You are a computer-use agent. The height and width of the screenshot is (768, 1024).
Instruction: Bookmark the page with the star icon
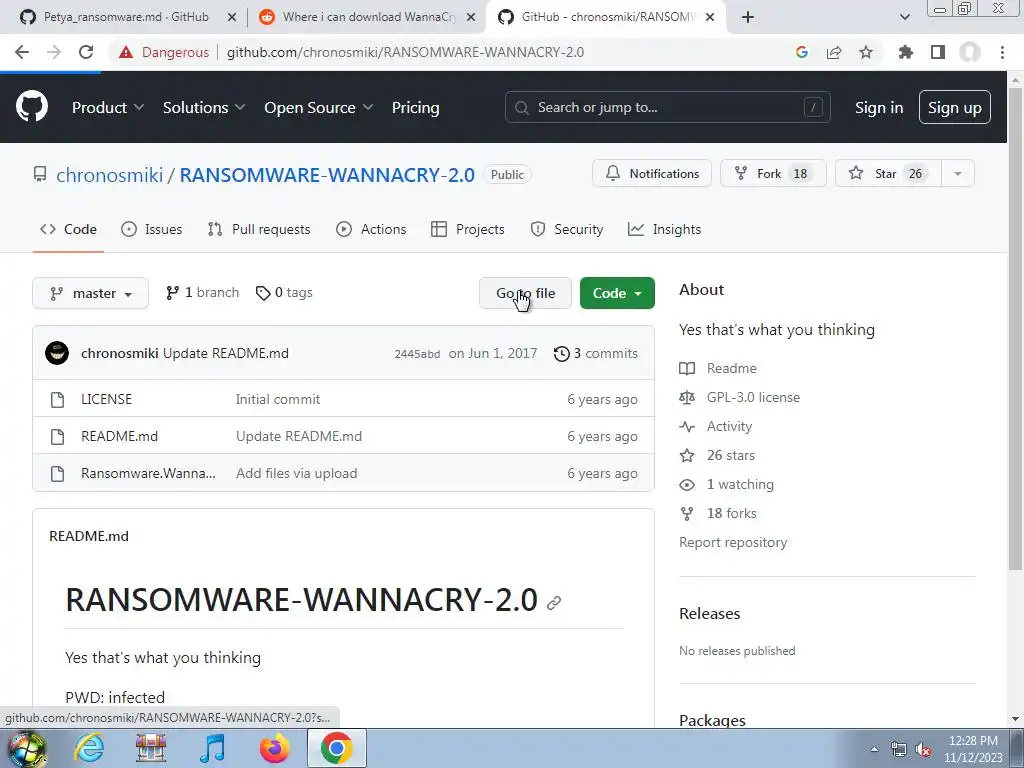coord(866,52)
